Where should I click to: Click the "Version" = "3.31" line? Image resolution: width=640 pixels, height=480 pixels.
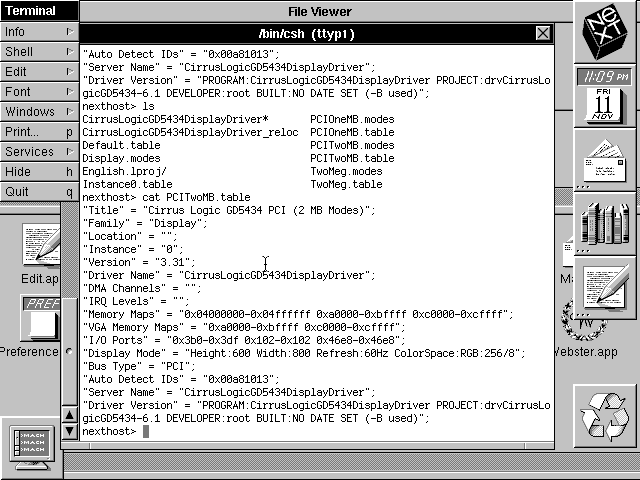(x=140, y=262)
